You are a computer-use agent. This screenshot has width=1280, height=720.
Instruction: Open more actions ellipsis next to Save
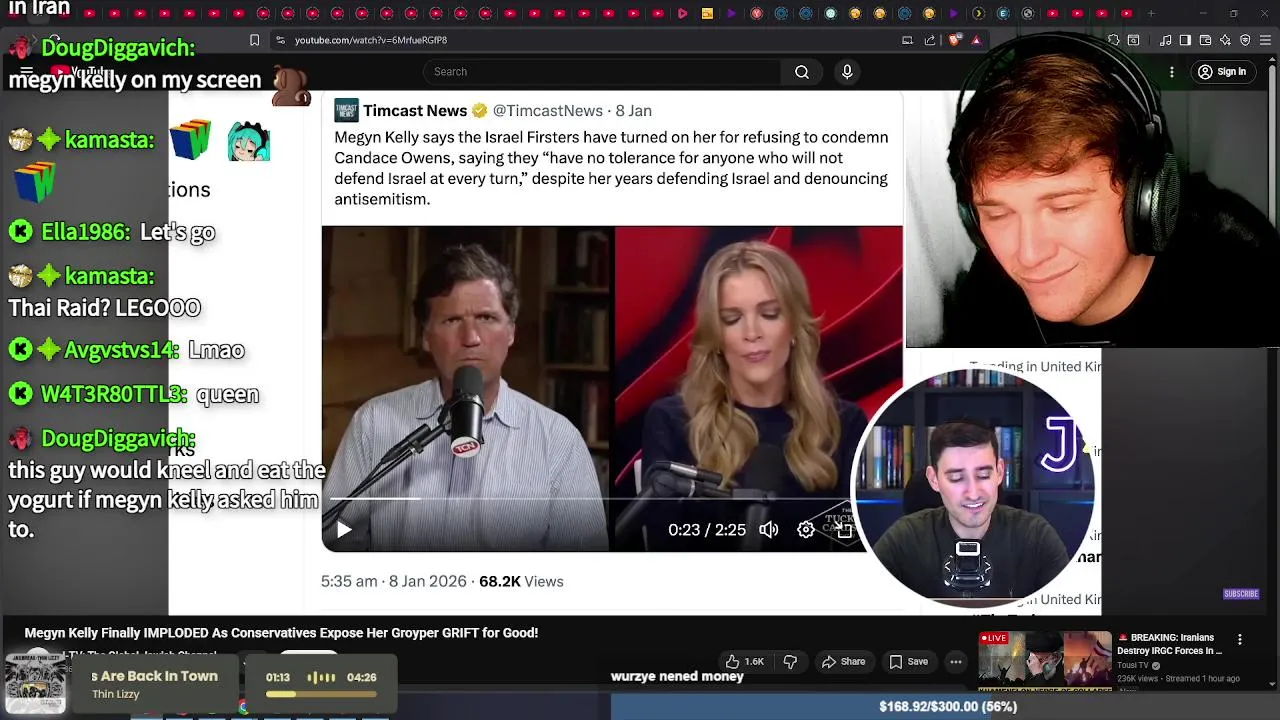[956, 662]
